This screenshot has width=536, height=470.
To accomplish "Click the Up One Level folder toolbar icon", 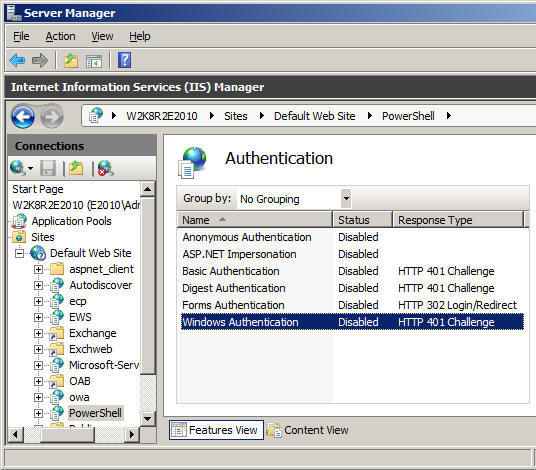I will 71,61.
